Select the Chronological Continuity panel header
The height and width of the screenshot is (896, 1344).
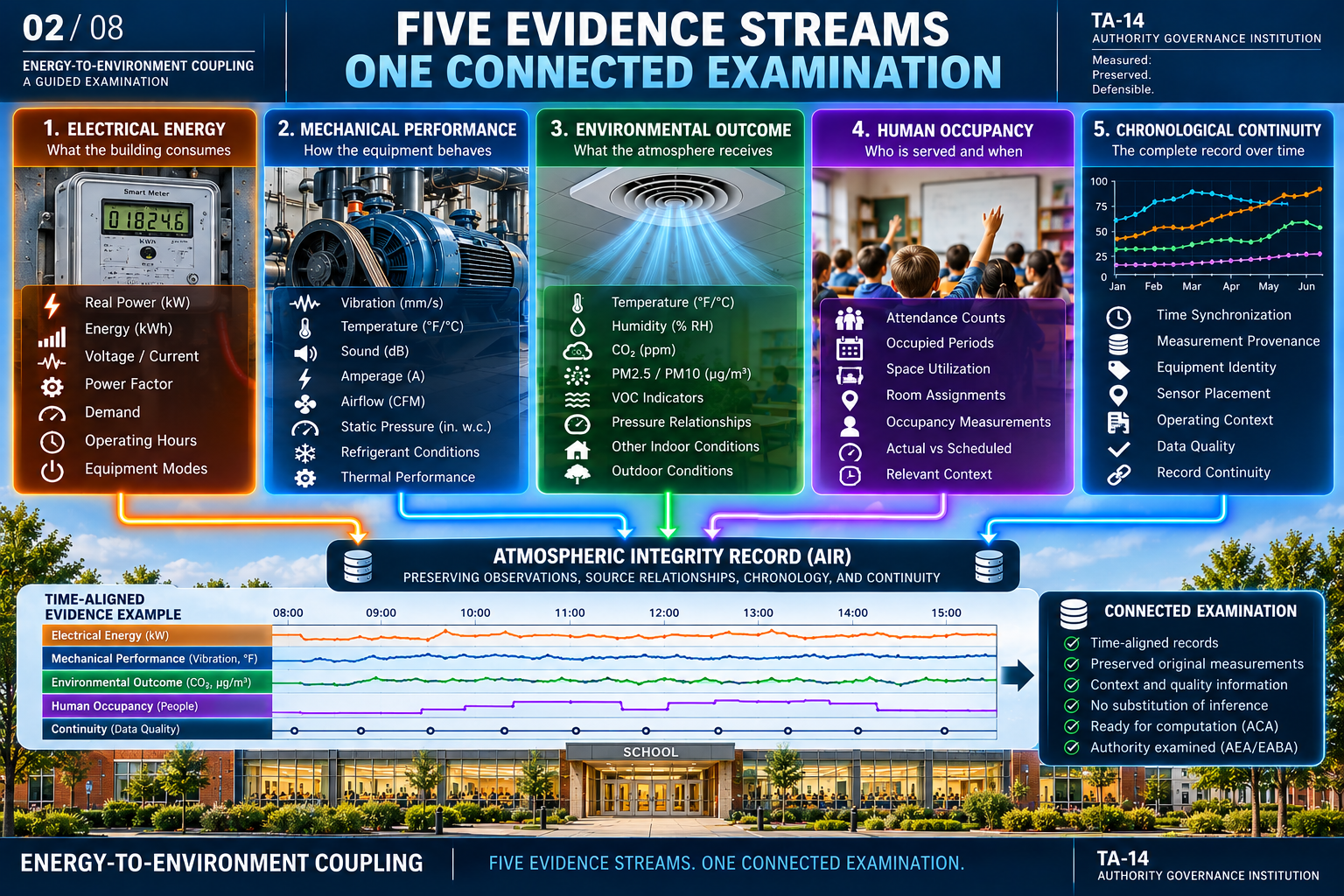point(1207,139)
